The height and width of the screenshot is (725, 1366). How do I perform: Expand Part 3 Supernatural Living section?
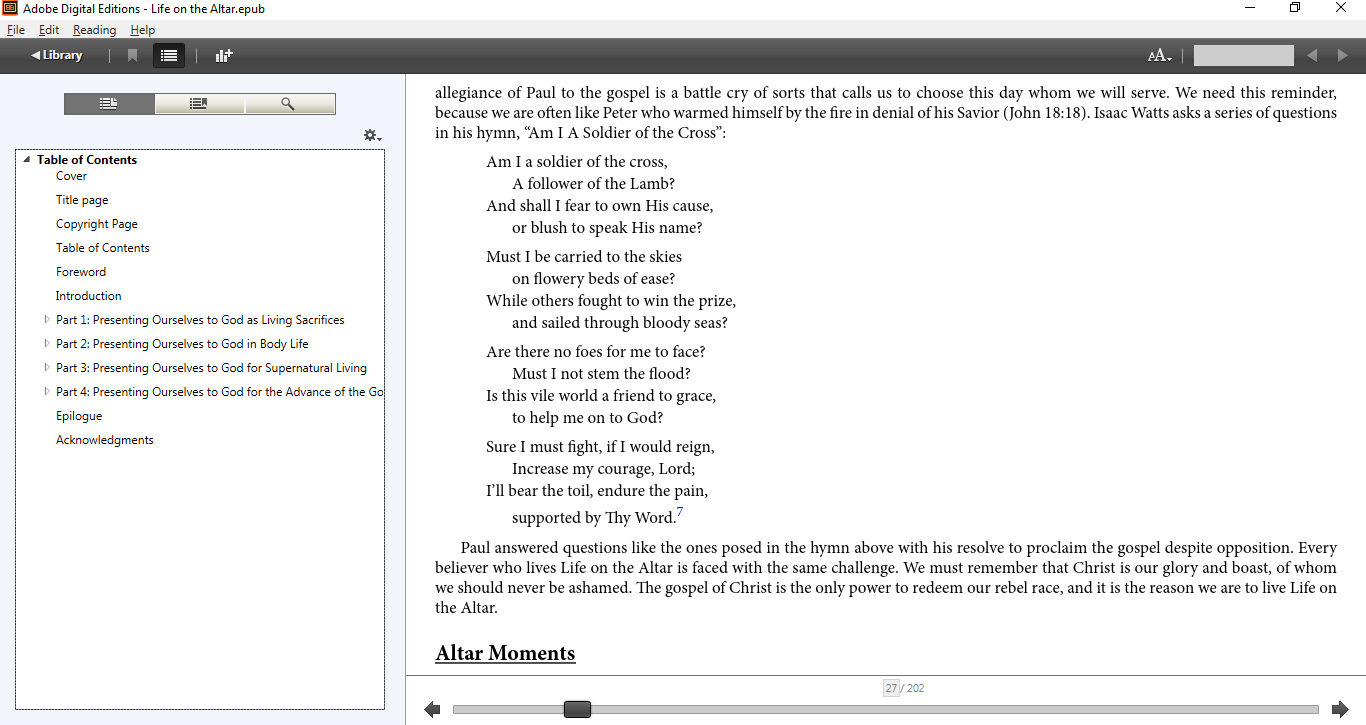click(47, 368)
